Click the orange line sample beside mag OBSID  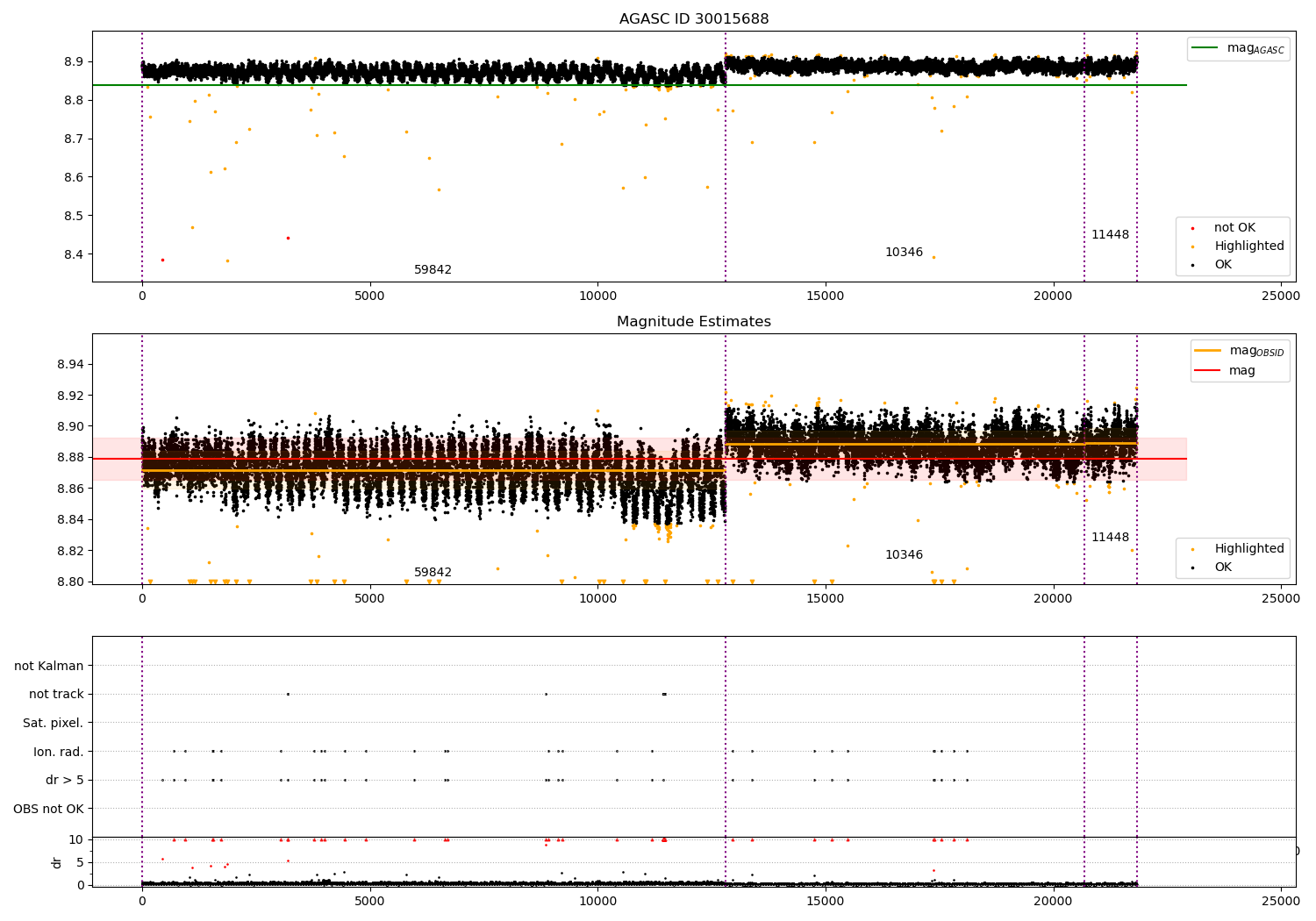pos(1208,351)
